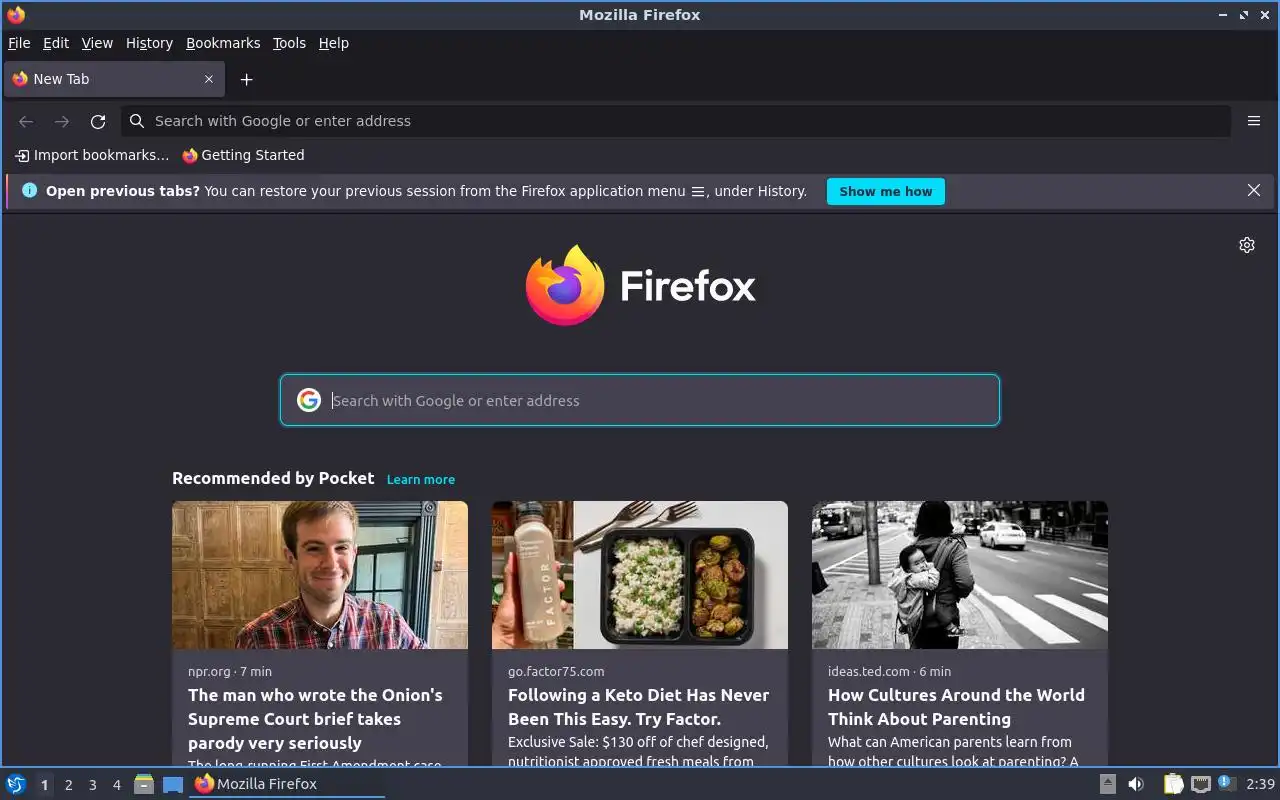Click go.factor75.com source text
Viewport: 1280px width, 800px height.
[x=556, y=671]
